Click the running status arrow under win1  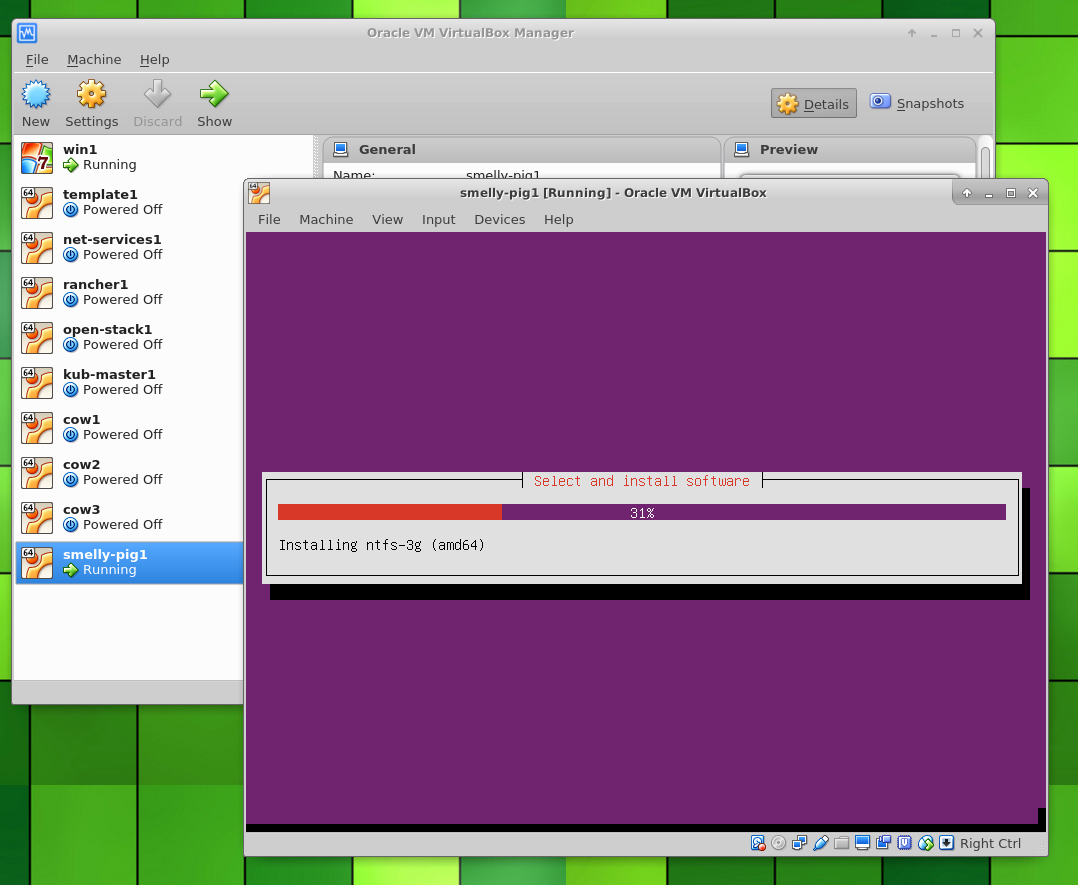[71, 165]
